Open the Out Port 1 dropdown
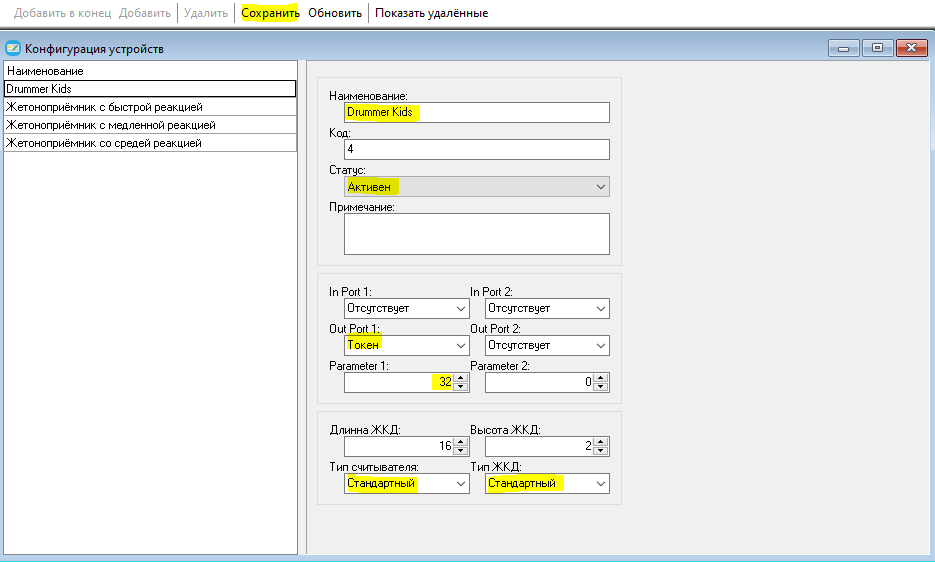Image resolution: width=935 pixels, height=562 pixels. click(x=407, y=345)
